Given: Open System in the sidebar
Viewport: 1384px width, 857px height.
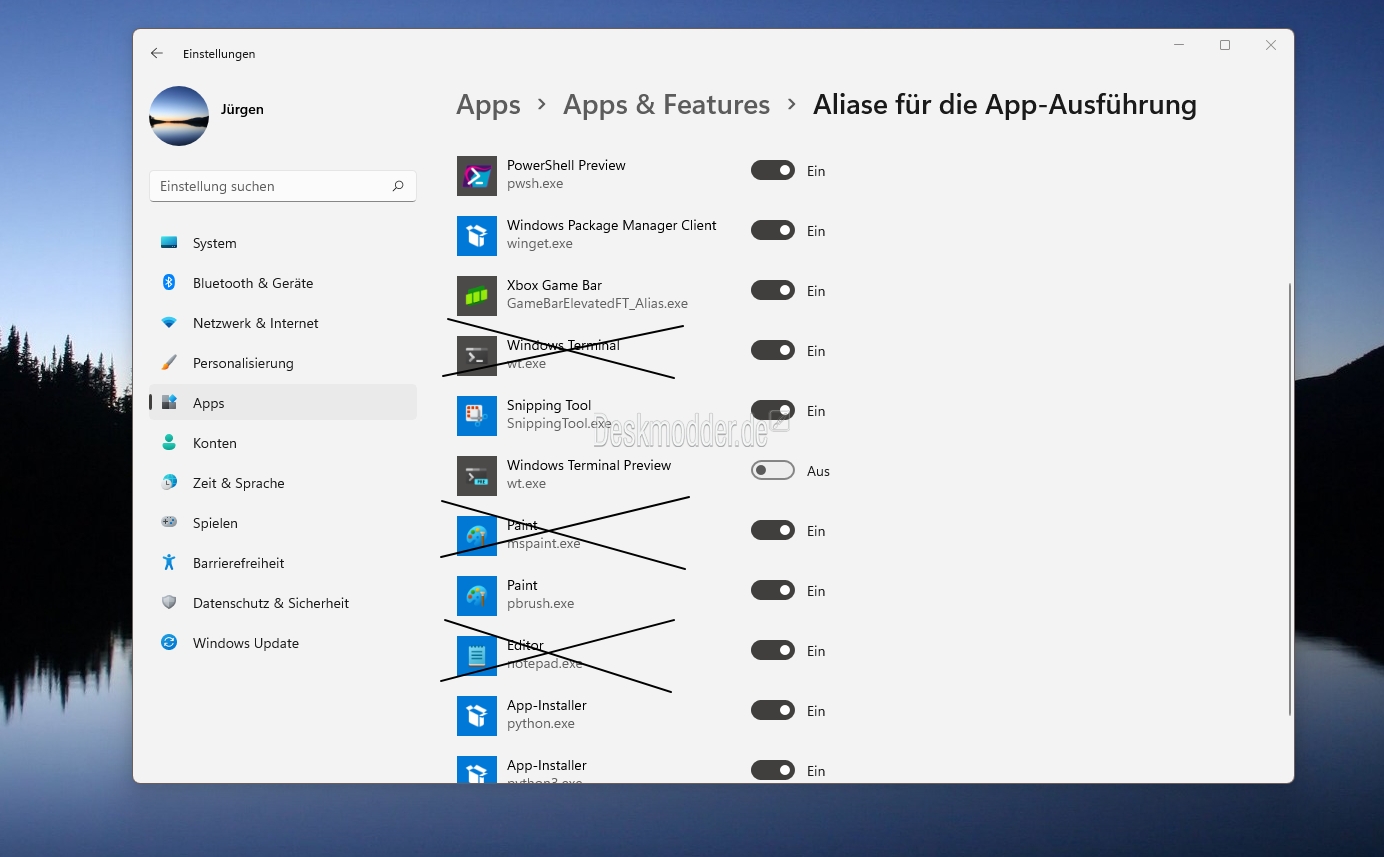Looking at the screenshot, I should click(283, 243).
